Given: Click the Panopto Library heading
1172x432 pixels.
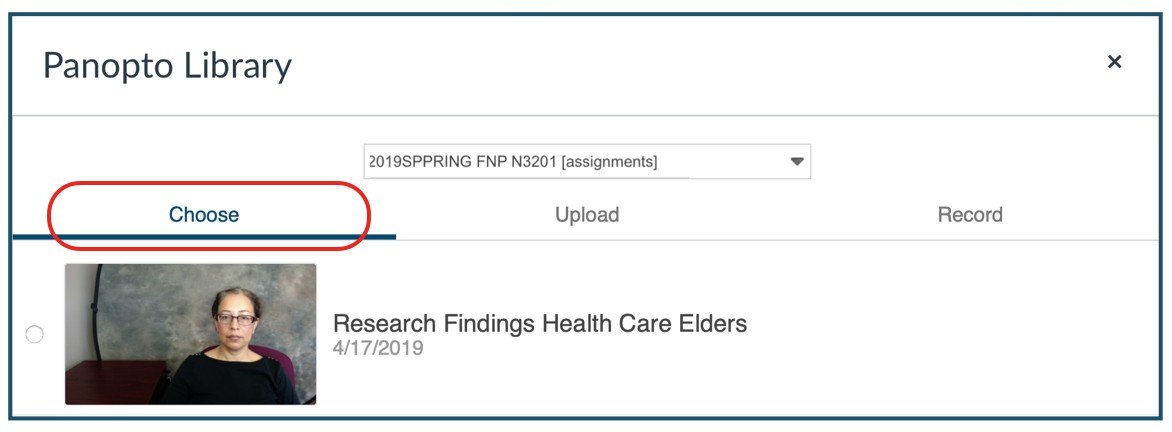Looking at the screenshot, I should pos(167,66).
